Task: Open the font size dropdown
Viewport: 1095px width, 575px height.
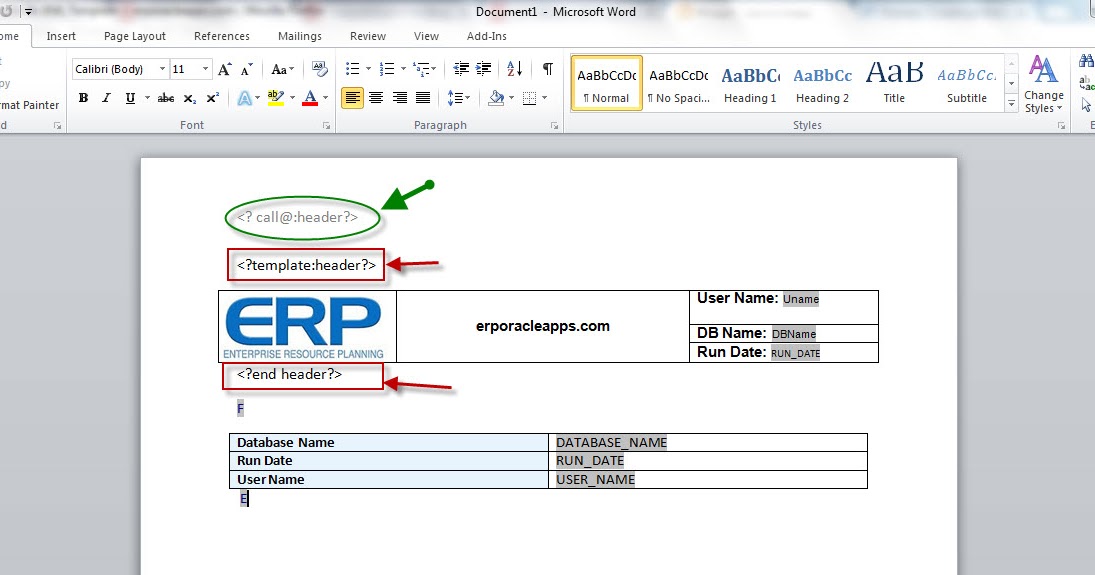Action: (x=205, y=69)
